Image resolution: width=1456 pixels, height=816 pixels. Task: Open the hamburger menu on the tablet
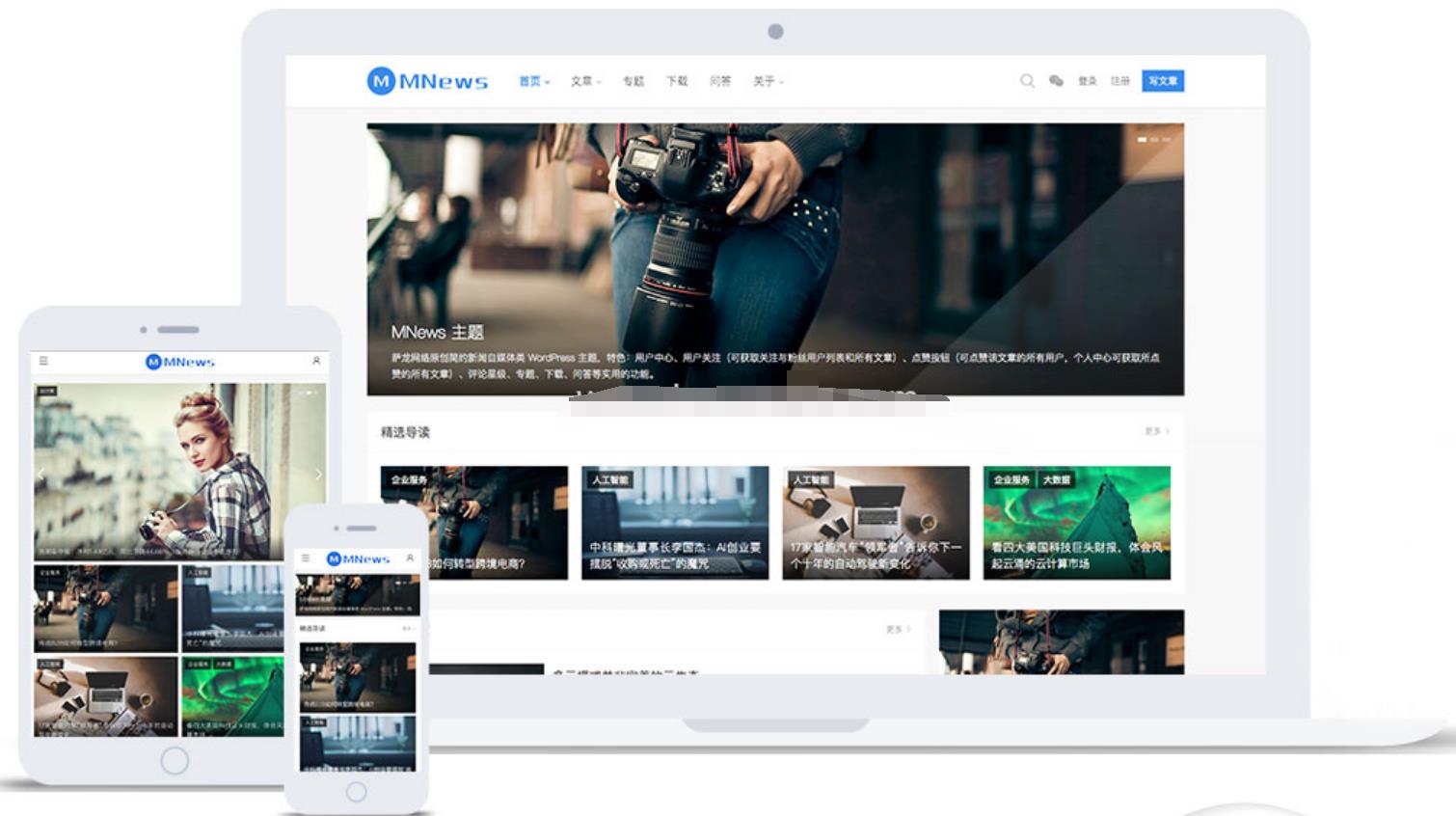43,361
